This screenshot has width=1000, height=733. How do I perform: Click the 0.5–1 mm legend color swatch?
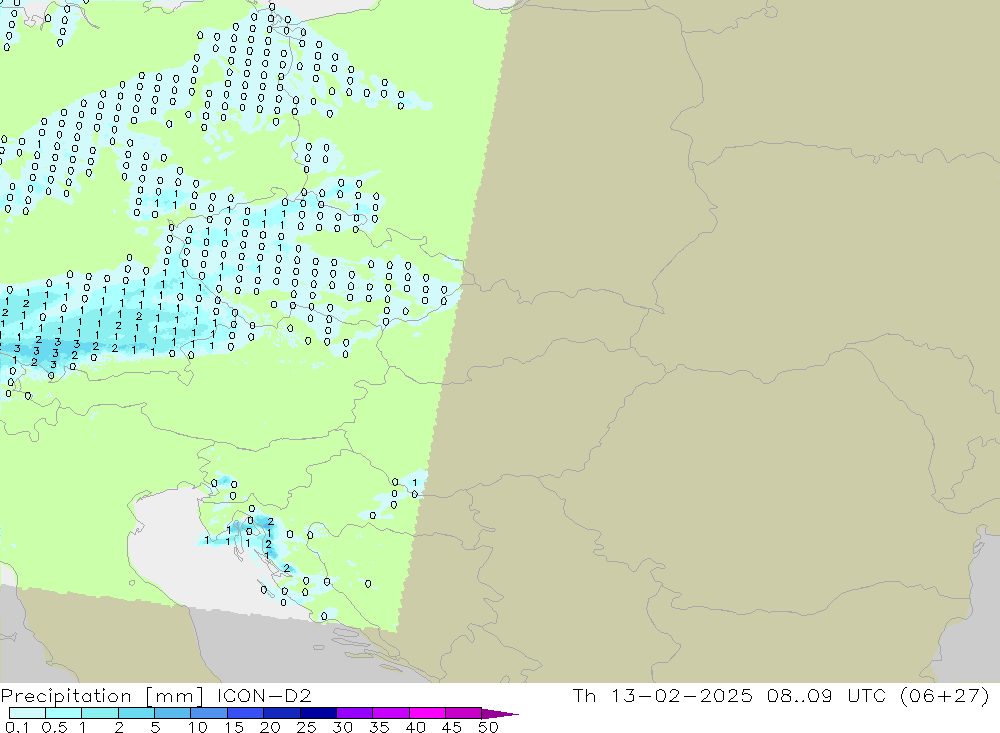(x=64, y=713)
